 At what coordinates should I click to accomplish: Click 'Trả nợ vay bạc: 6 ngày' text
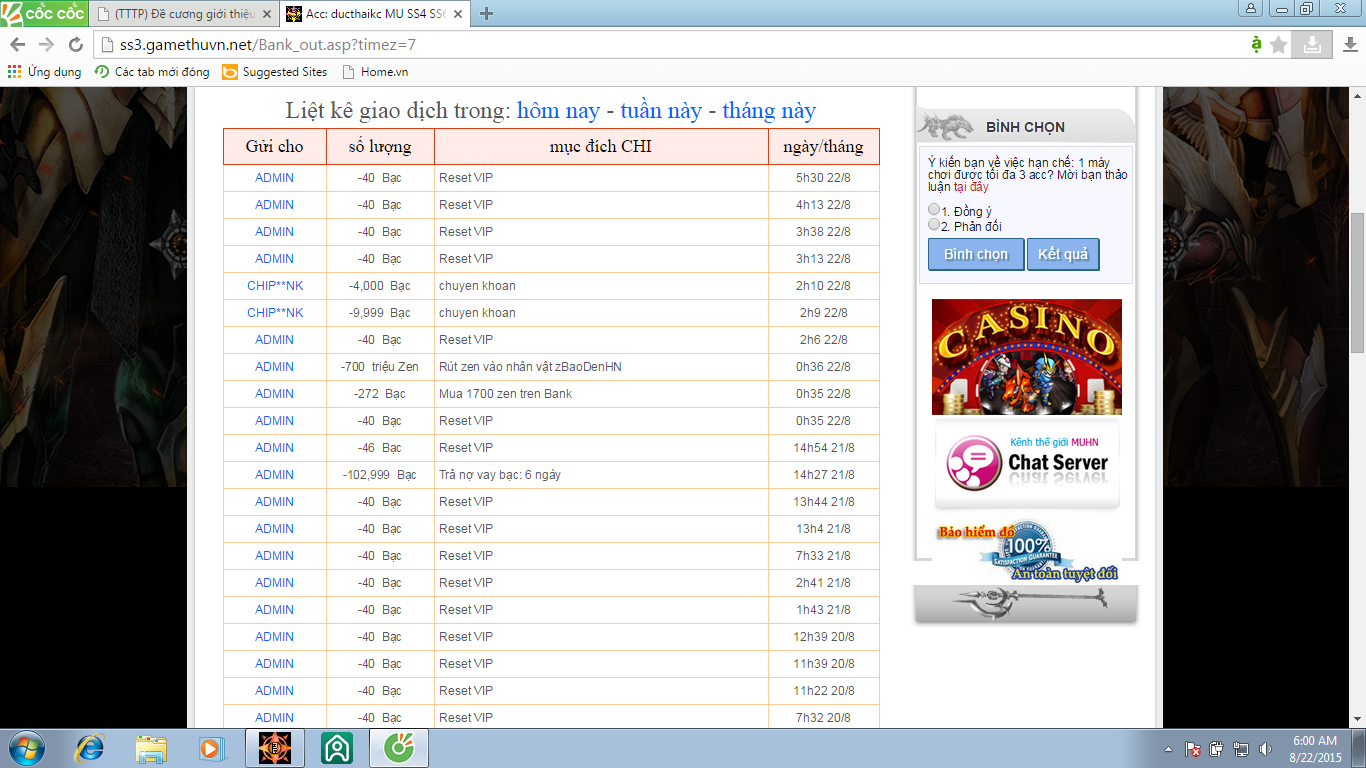[x=500, y=475]
